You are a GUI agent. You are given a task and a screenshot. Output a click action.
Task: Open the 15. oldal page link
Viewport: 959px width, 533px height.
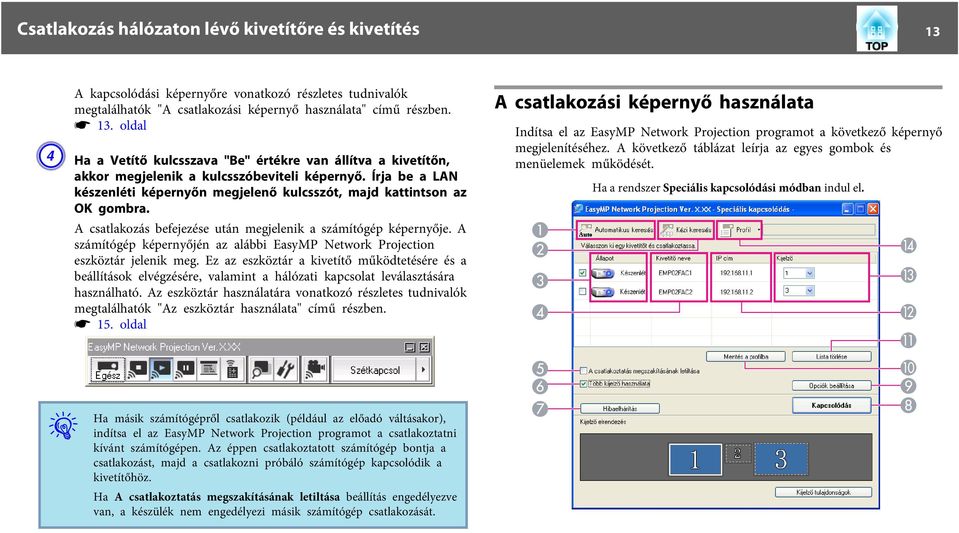point(122,324)
